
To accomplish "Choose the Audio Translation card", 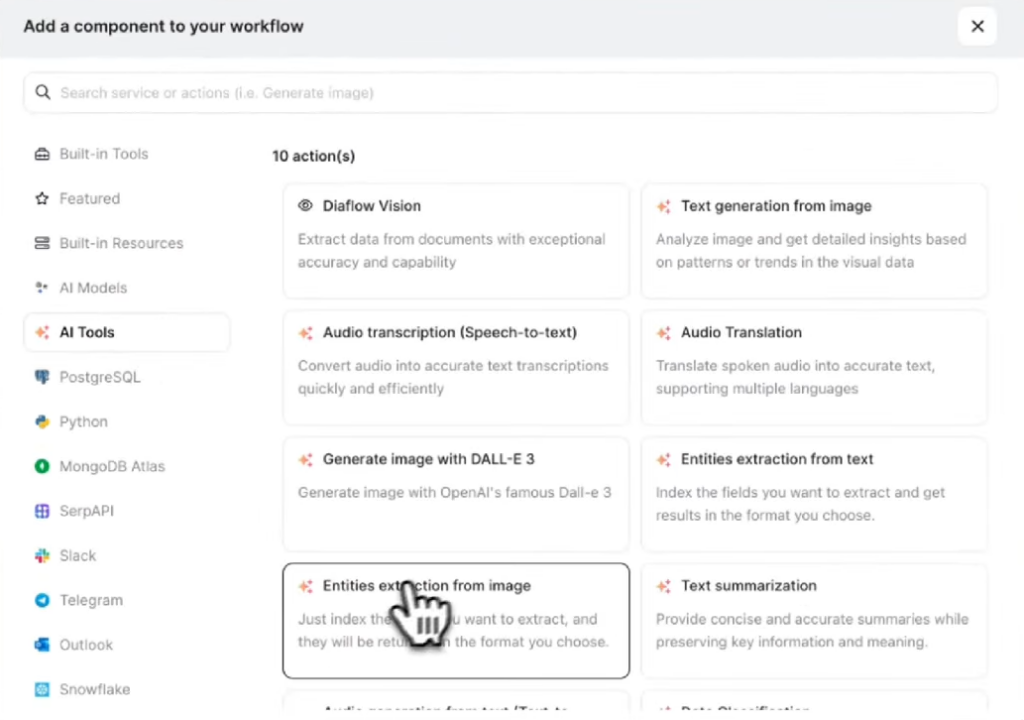I will [814, 368].
